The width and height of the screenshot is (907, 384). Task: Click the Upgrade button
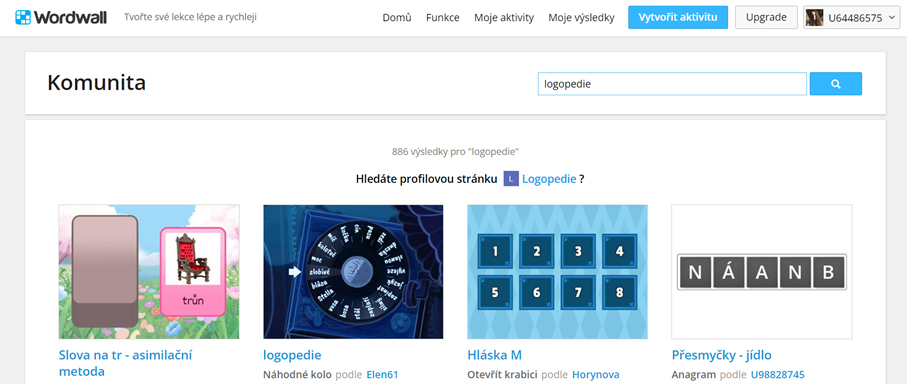766,17
